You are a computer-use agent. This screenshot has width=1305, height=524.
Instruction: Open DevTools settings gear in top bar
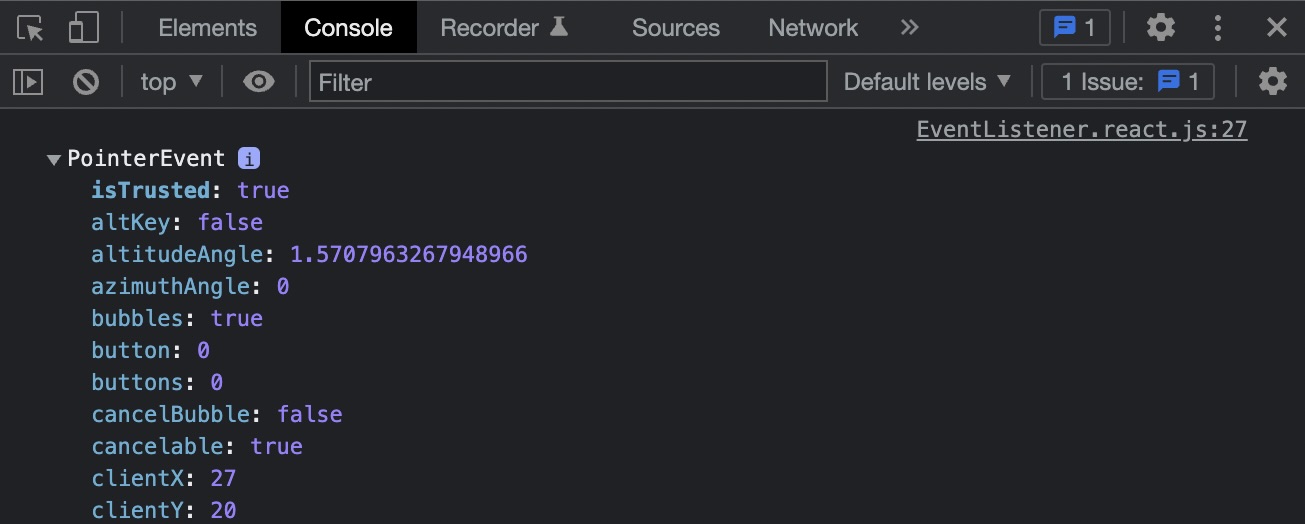pyautogui.click(x=1161, y=27)
